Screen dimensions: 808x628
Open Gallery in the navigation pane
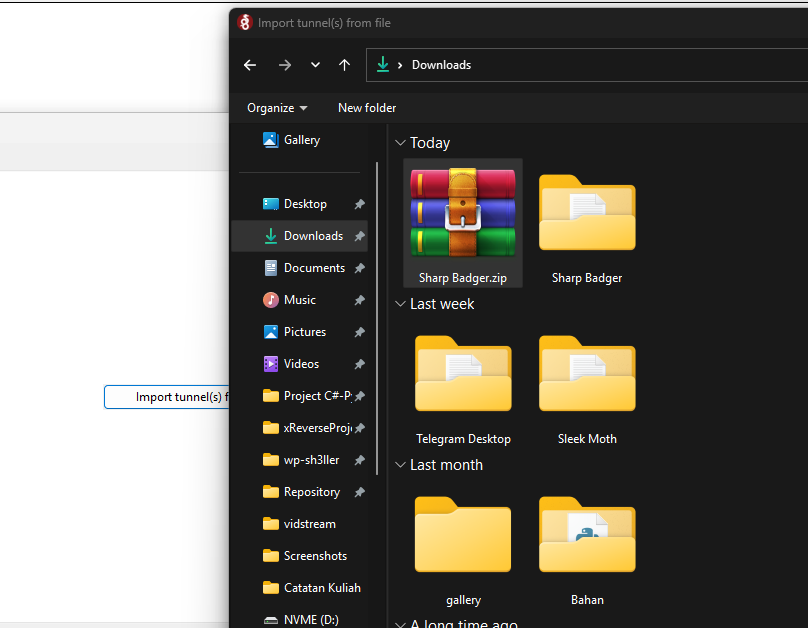coord(301,140)
